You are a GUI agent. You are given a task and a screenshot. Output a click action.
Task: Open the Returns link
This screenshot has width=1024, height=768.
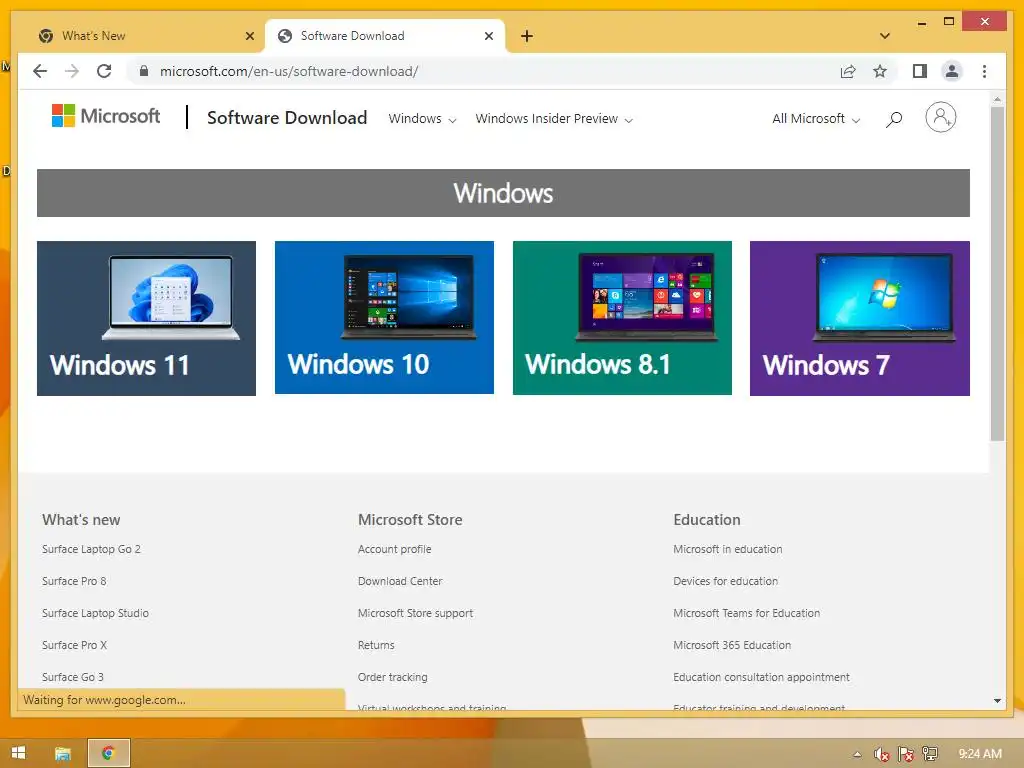coord(376,645)
